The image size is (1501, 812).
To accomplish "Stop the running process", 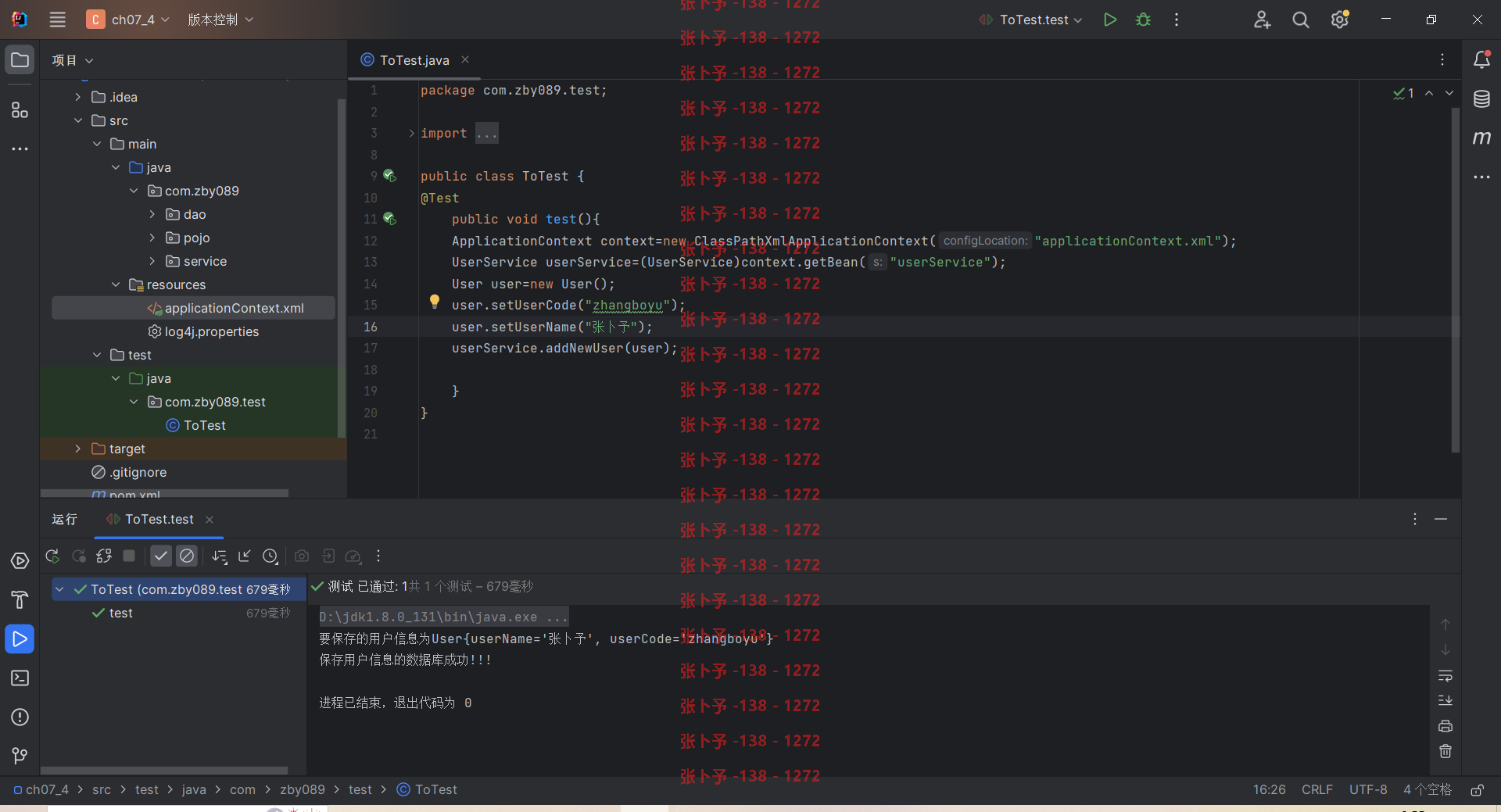I will coord(129,556).
